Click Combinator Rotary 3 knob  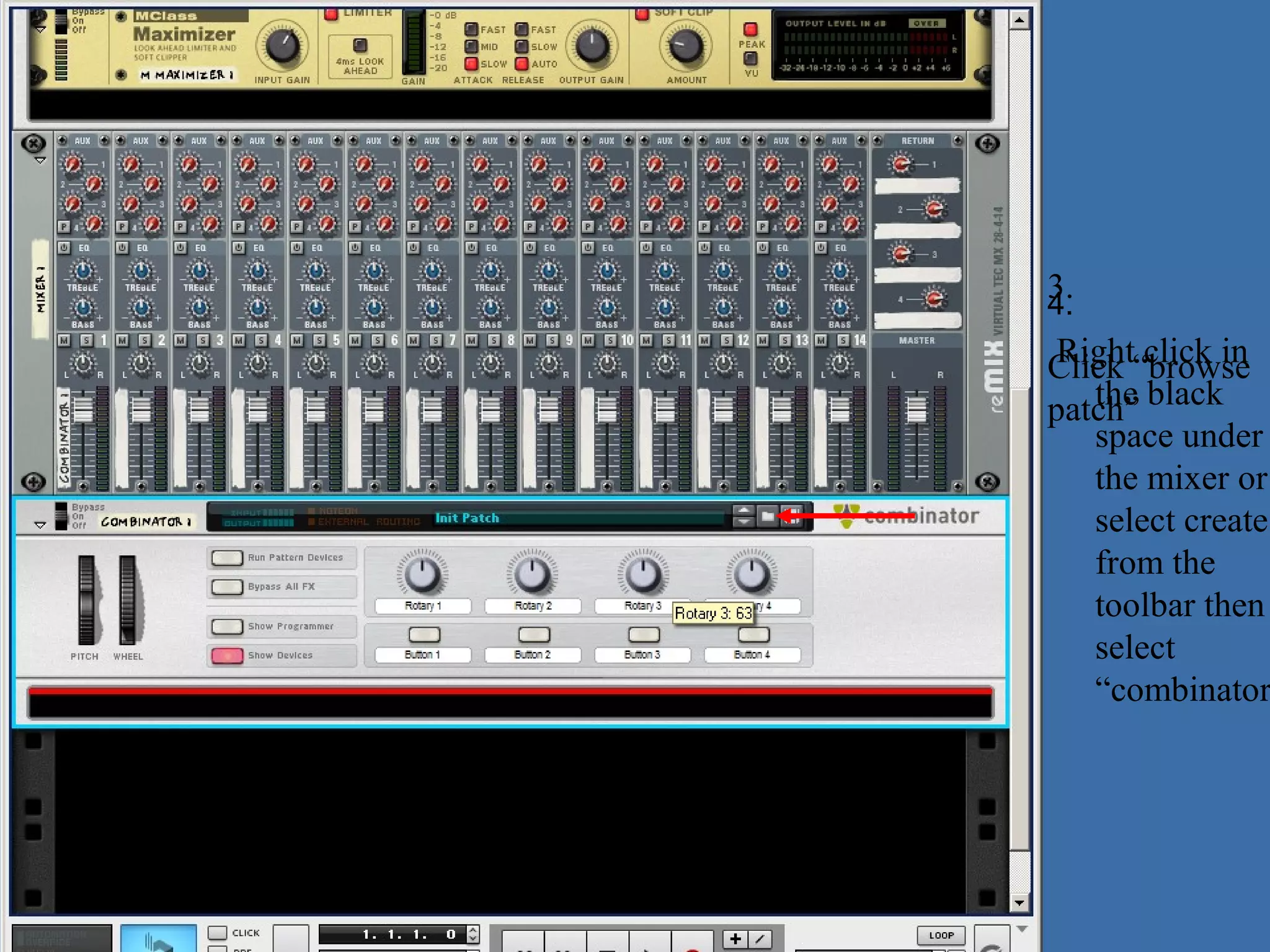point(643,573)
